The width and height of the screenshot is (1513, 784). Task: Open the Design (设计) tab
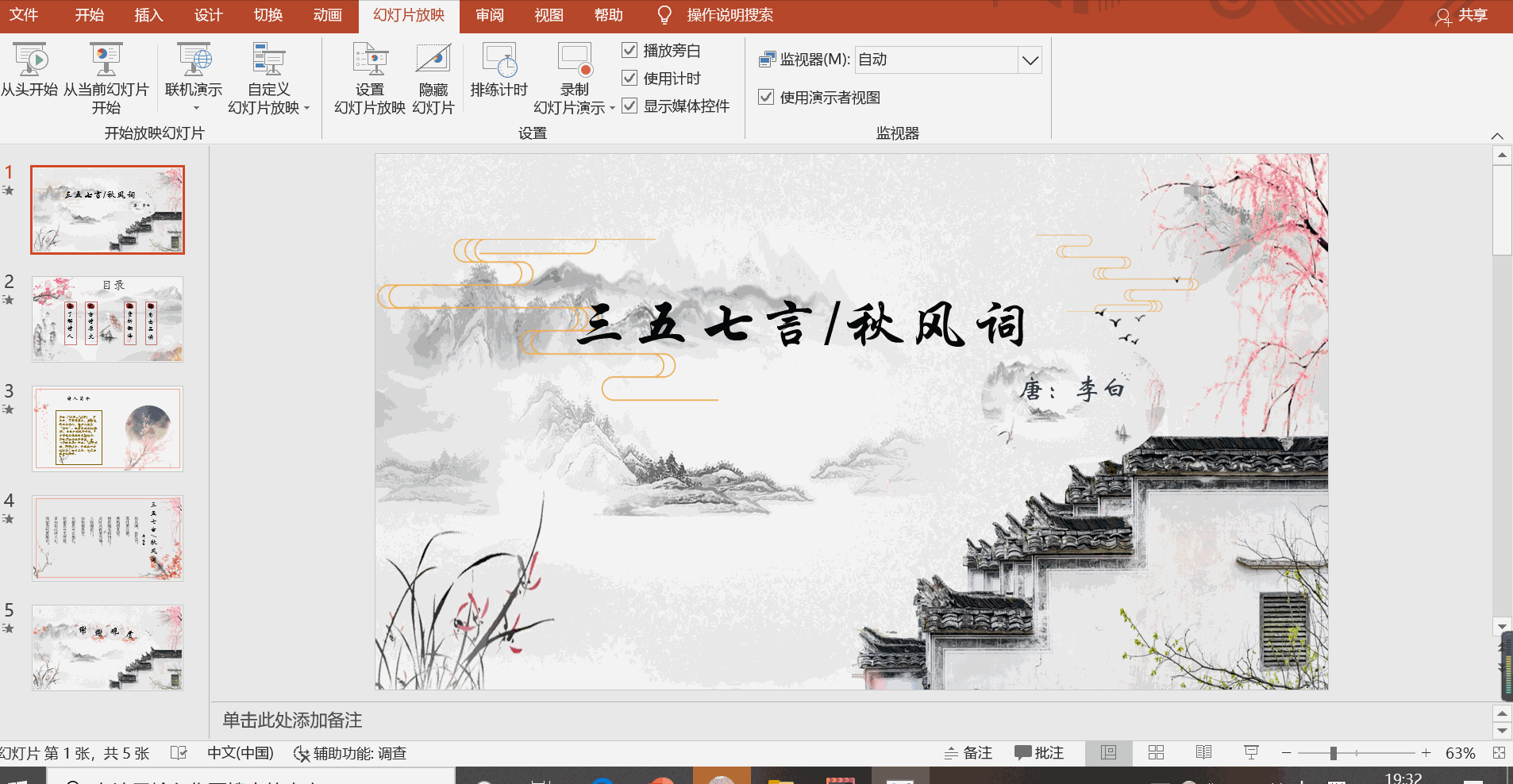[x=208, y=15]
